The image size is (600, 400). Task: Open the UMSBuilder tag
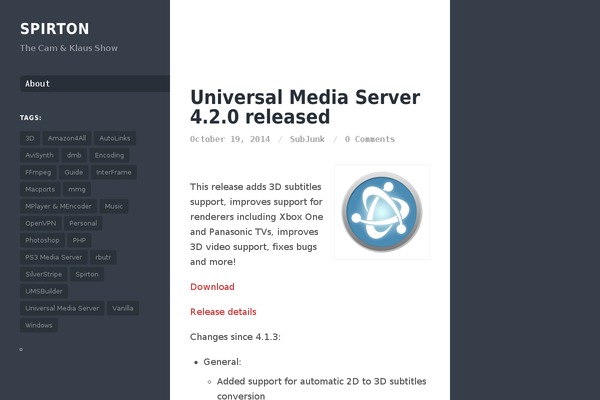[x=44, y=291]
